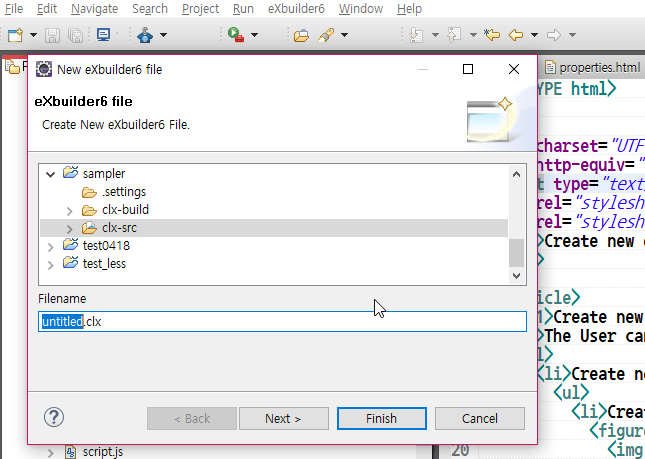Click the Cancel button
The height and width of the screenshot is (459, 645).
pyautogui.click(x=479, y=418)
